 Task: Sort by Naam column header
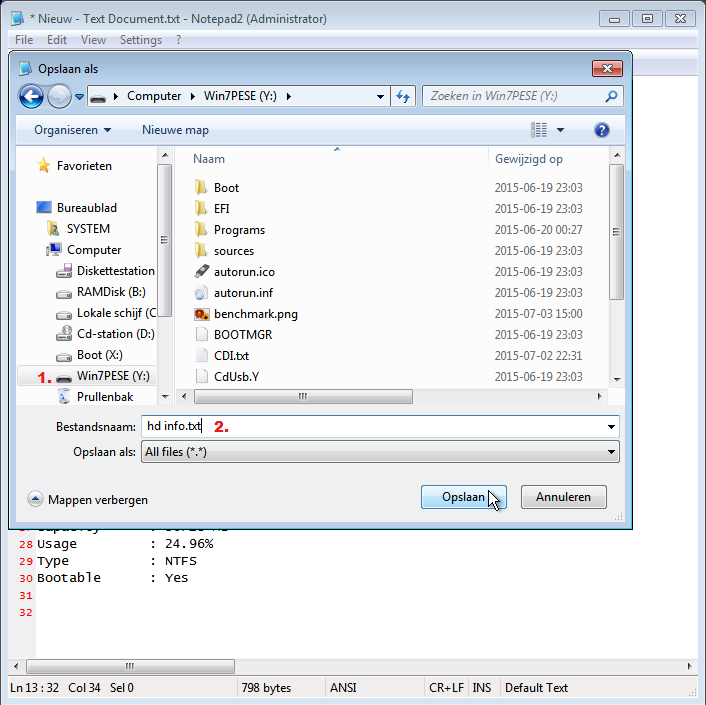pyautogui.click(x=209, y=159)
